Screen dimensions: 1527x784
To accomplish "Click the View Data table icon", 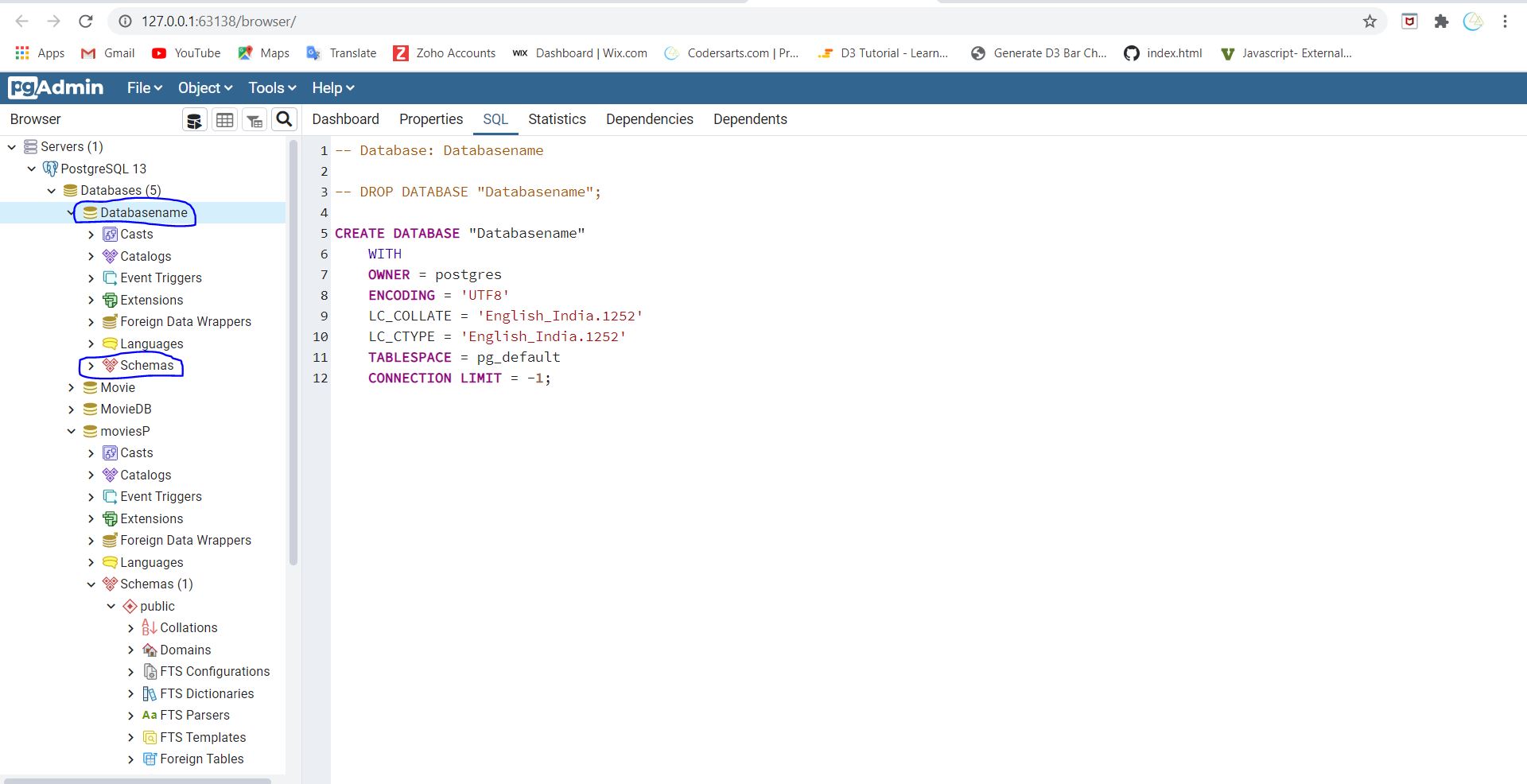I will click(225, 120).
